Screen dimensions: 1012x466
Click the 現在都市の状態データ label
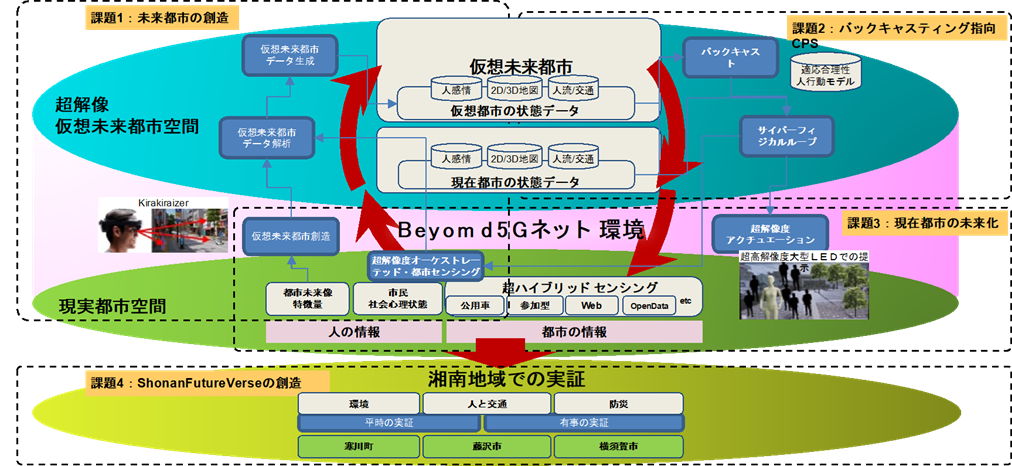[x=514, y=181]
